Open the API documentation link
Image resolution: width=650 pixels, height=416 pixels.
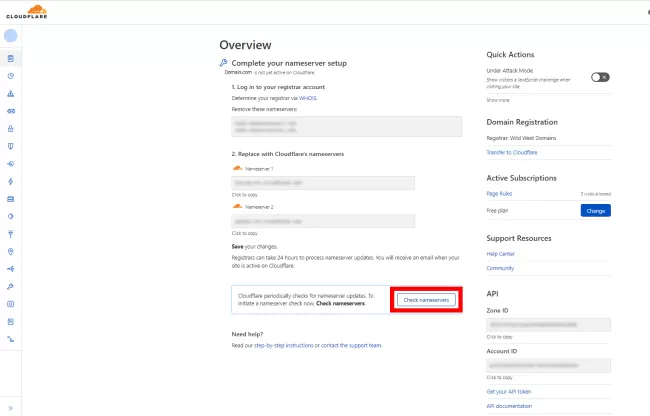(509, 406)
